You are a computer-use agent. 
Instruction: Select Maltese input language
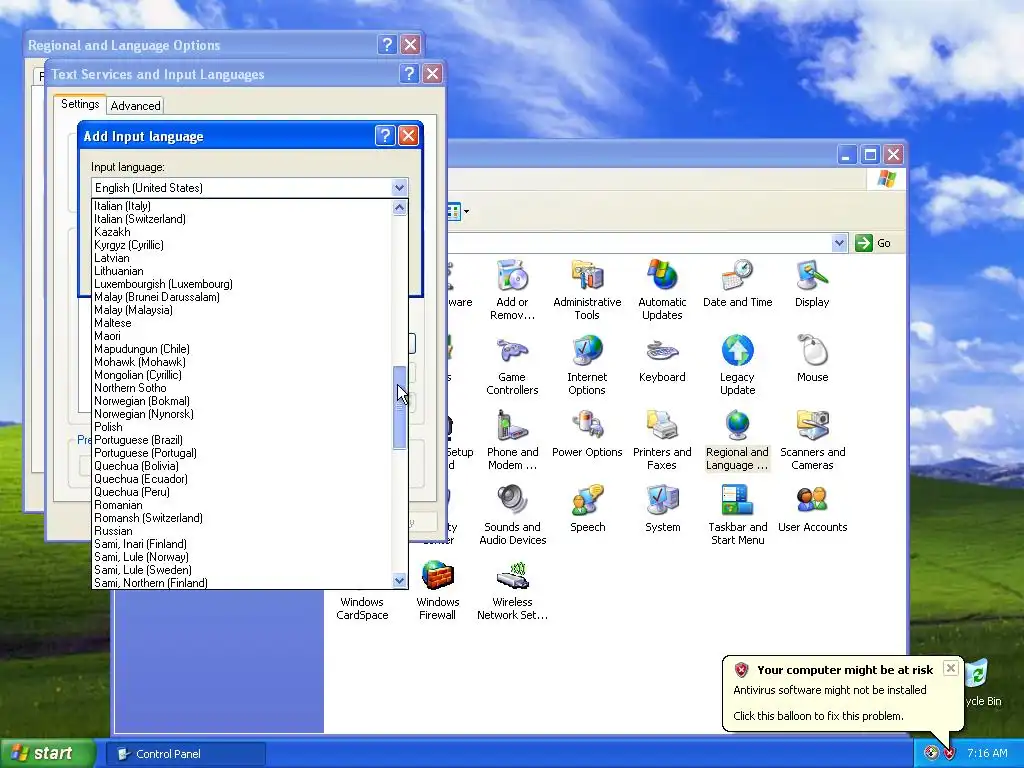(x=242, y=323)
